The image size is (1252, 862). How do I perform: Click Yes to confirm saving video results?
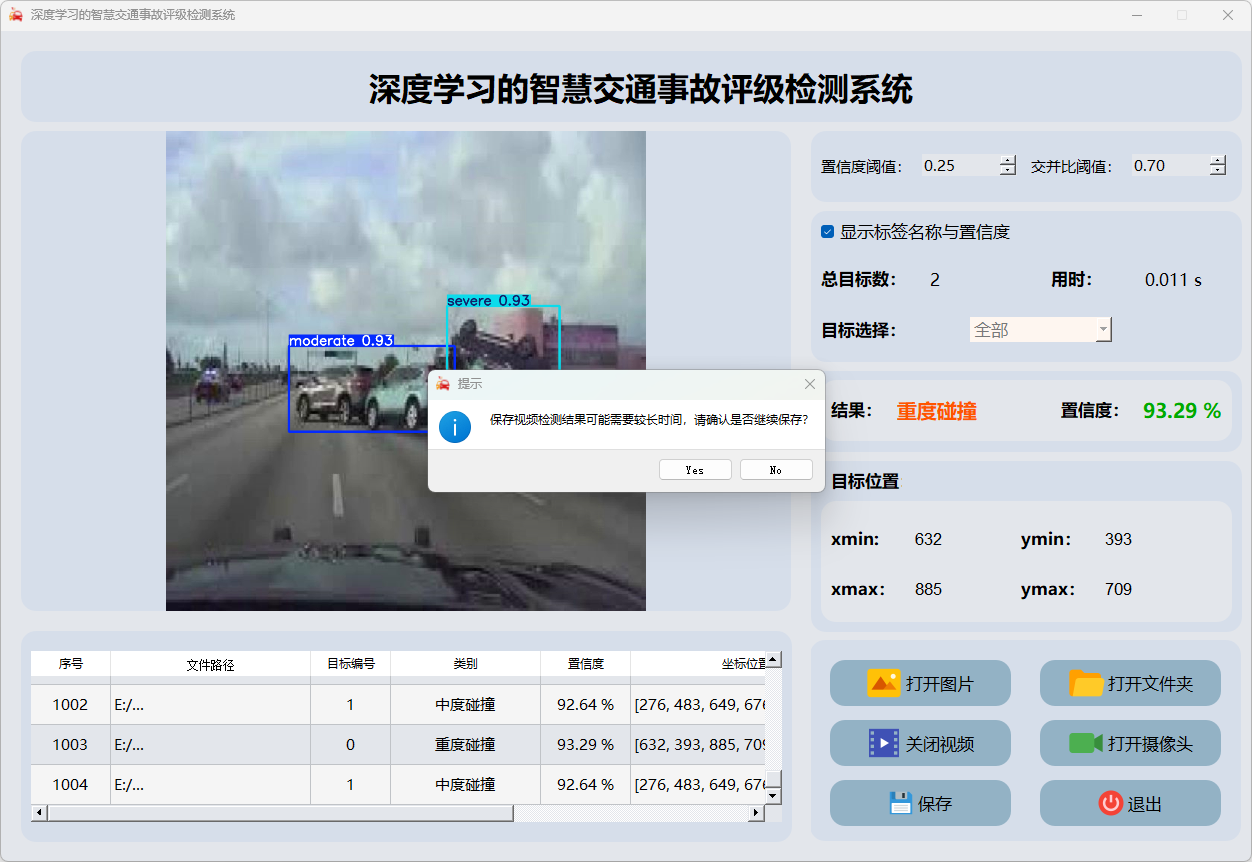[x=695, y=470]
